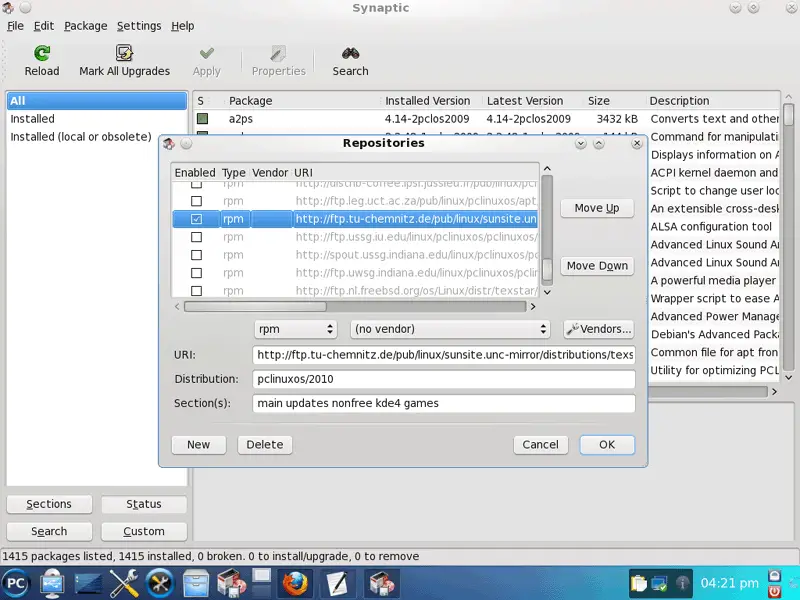Click the lock screen icon
Image resolution: width=800 pixels, height=600 pixels.
[x=774, y=576]
